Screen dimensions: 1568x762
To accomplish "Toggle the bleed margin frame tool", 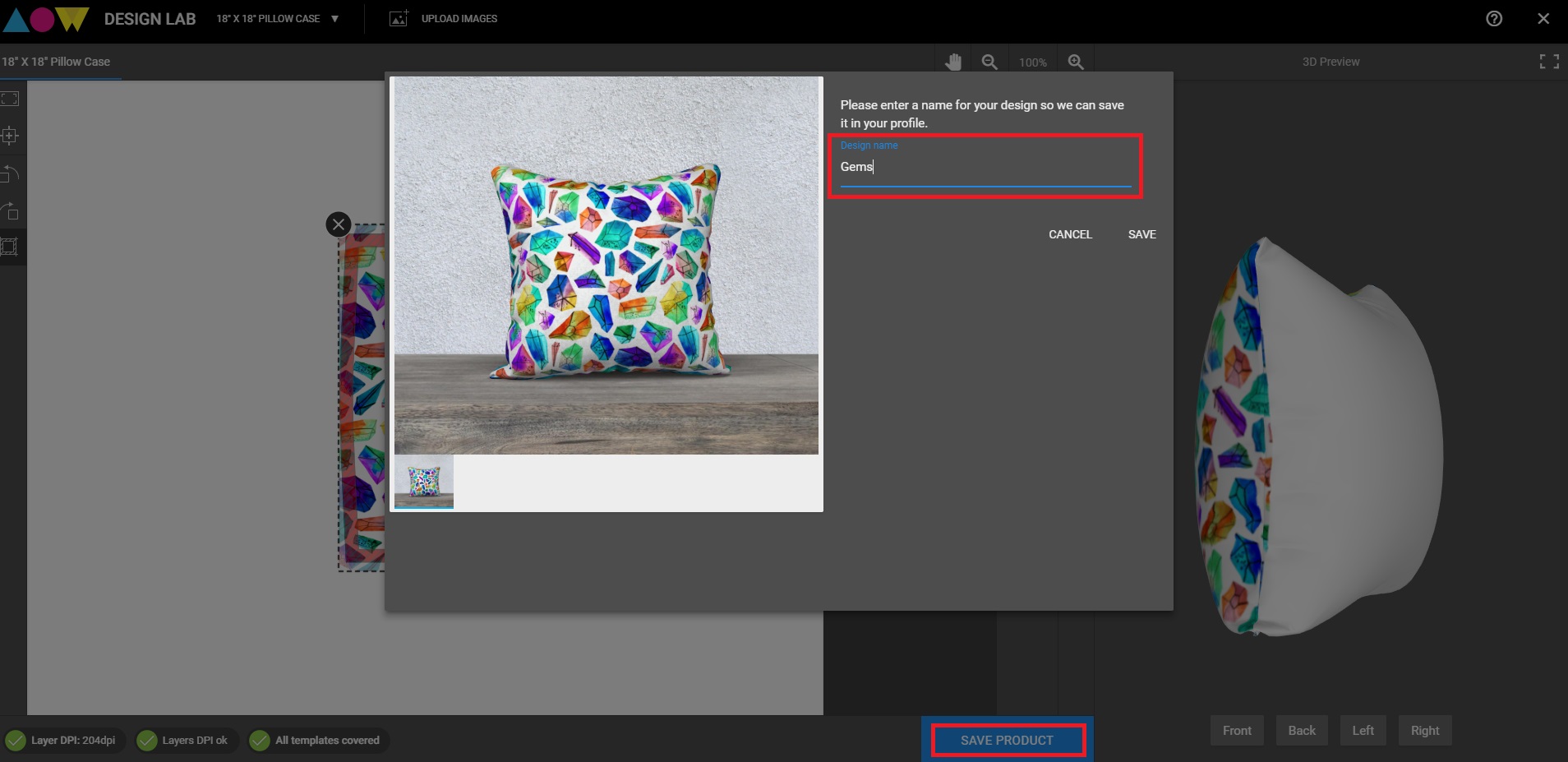I will 10,247.
